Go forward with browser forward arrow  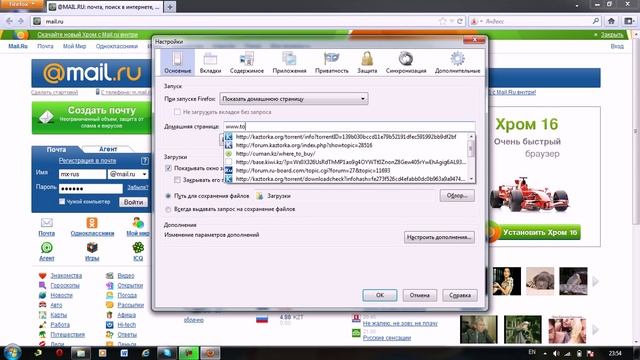coord(21,21)
